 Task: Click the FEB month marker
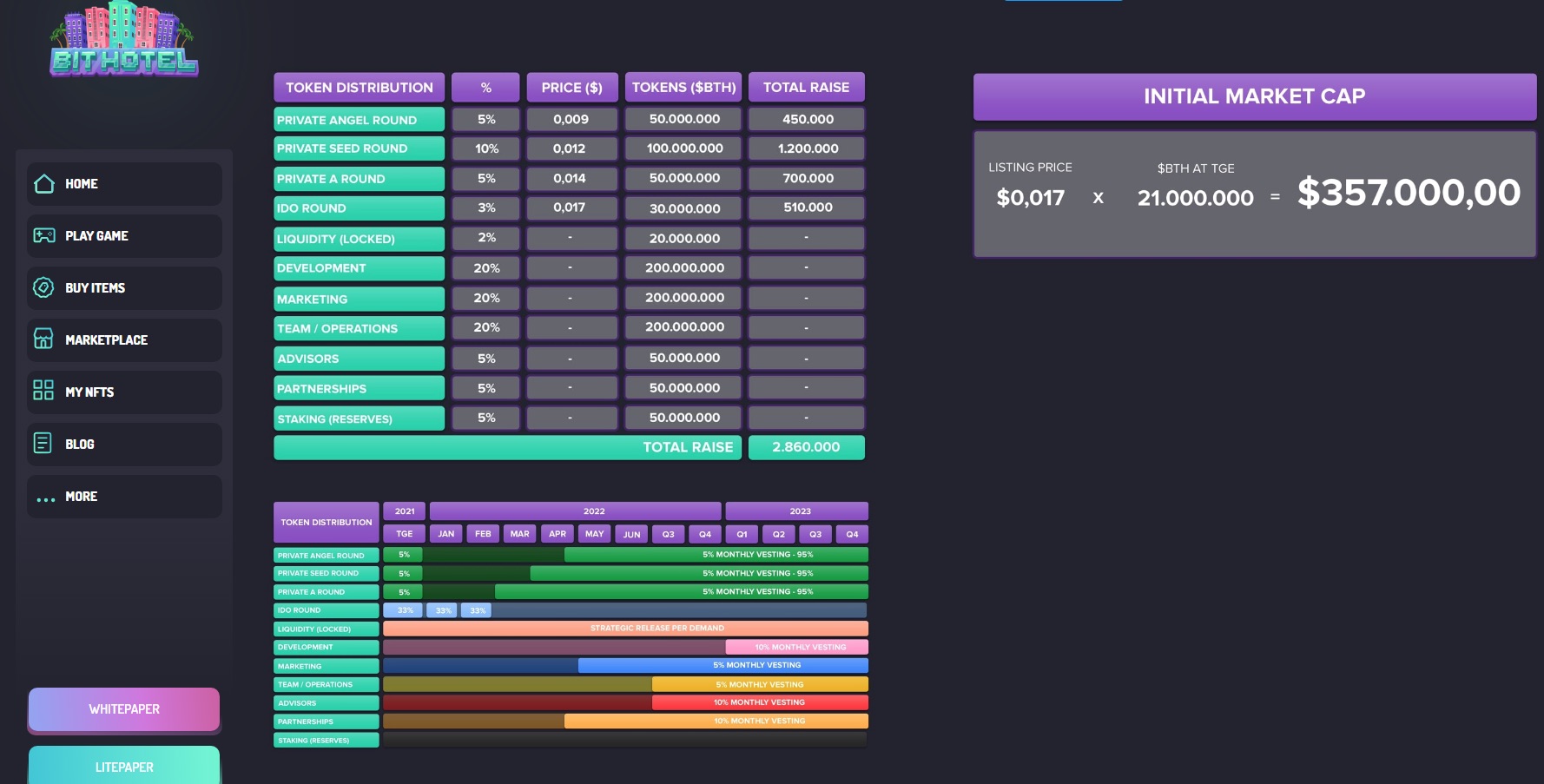tap(483, 534)
